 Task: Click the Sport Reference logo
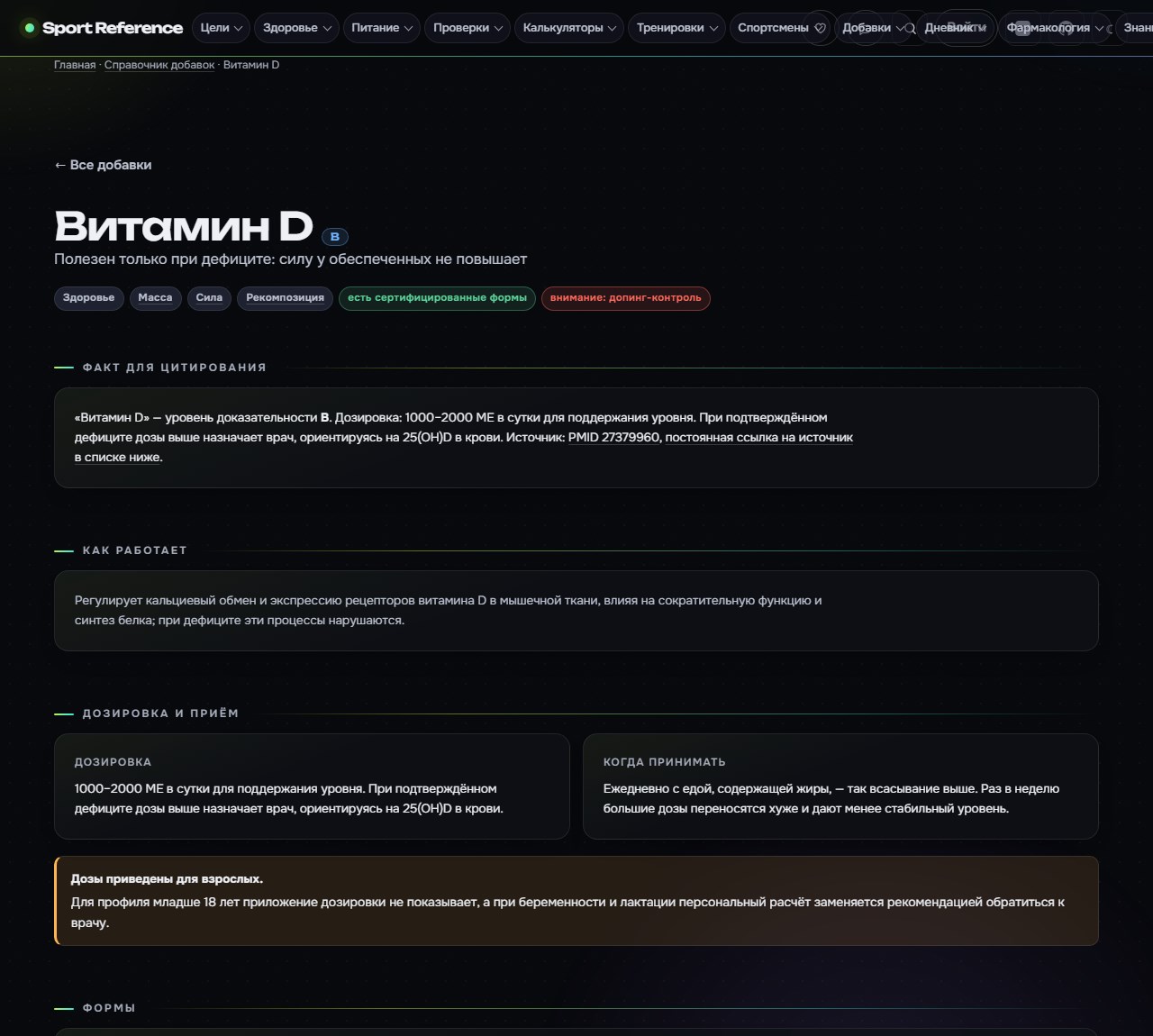click(104, 28)
